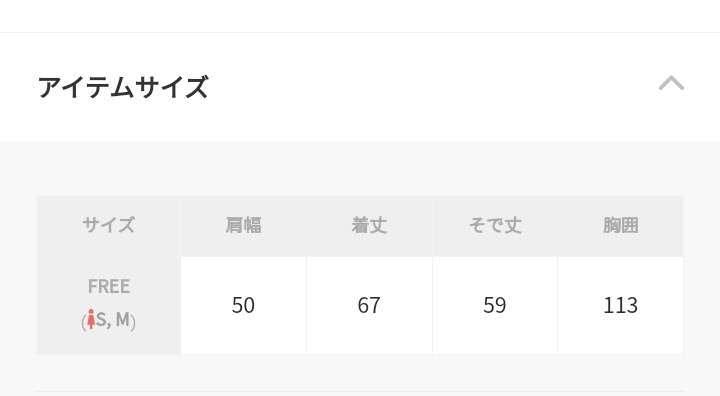Select the 肩幅 column header
Viewport: 720px width, 396px height.
(x=243, y=225)
